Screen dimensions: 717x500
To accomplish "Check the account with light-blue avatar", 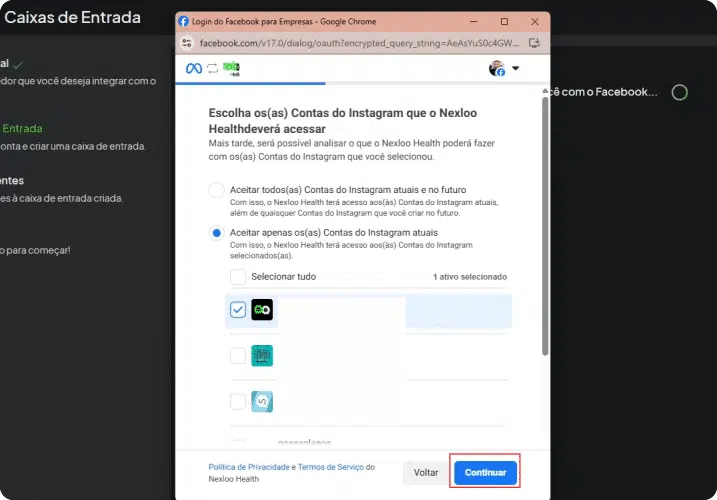I will [238, 402].
